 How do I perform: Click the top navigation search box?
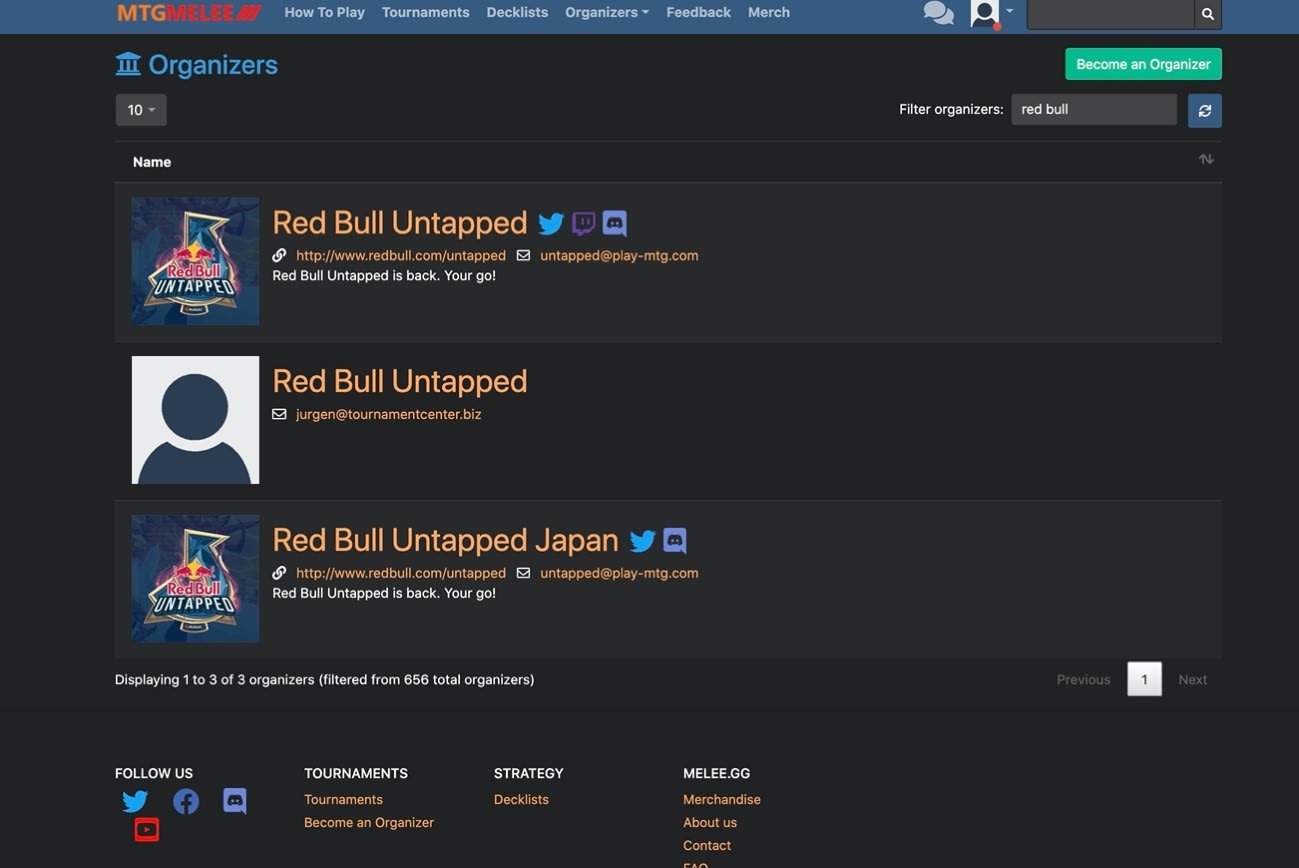[x=1111, y=14]
